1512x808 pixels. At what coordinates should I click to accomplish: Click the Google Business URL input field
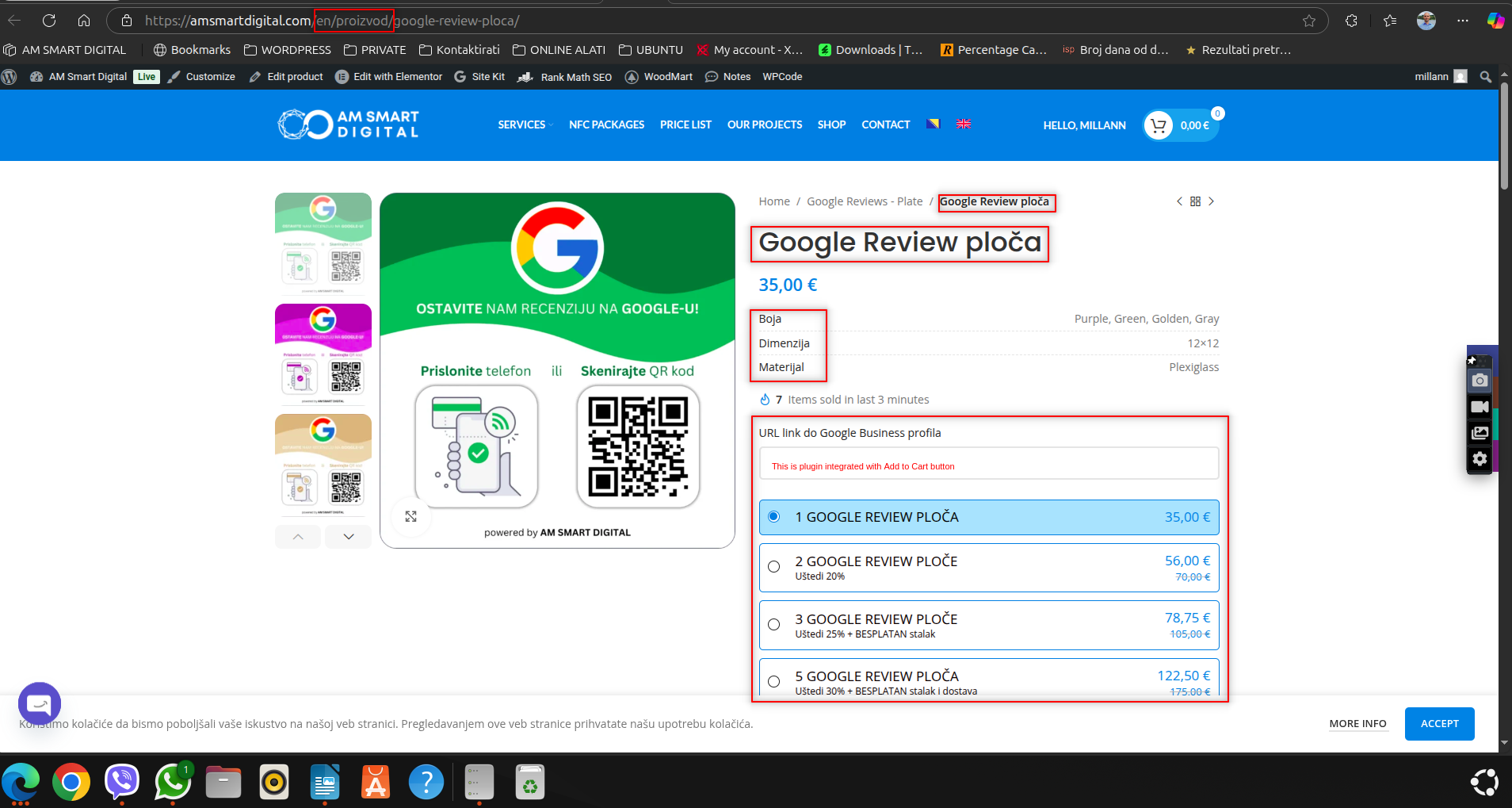[x=989, y=463]
